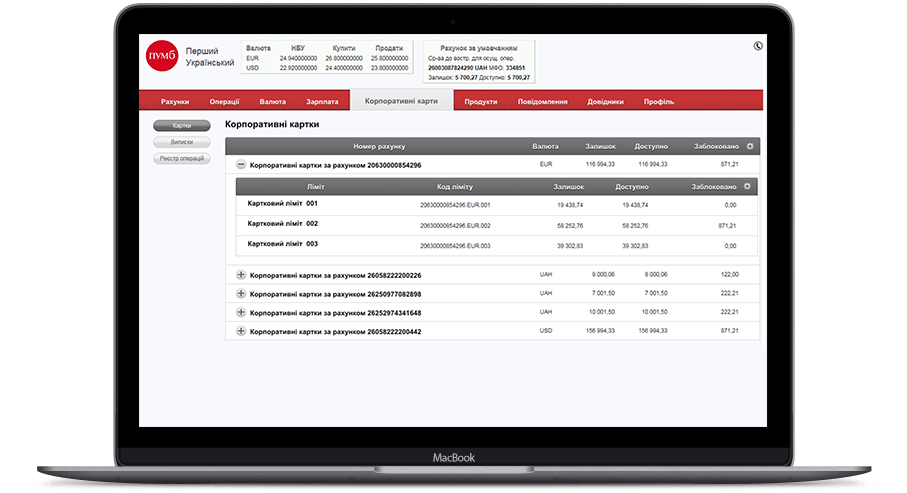
Task: Sort by Валюта column header
Action: pos(545,146)
